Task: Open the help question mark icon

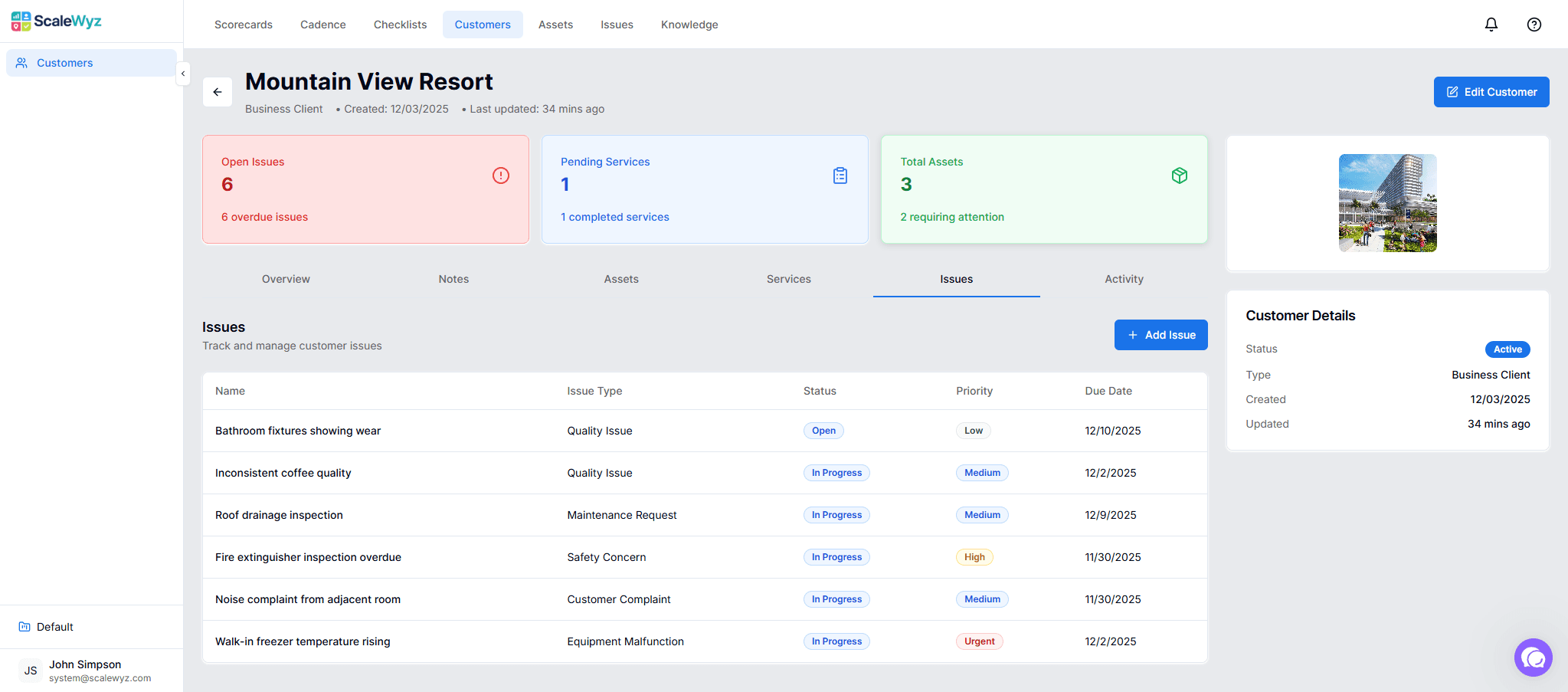Action: tap(1534, 24)
